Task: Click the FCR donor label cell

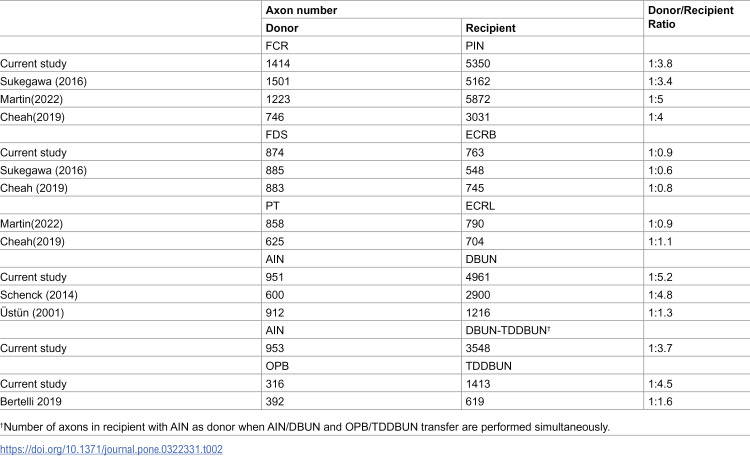Action: coord(277,46)
